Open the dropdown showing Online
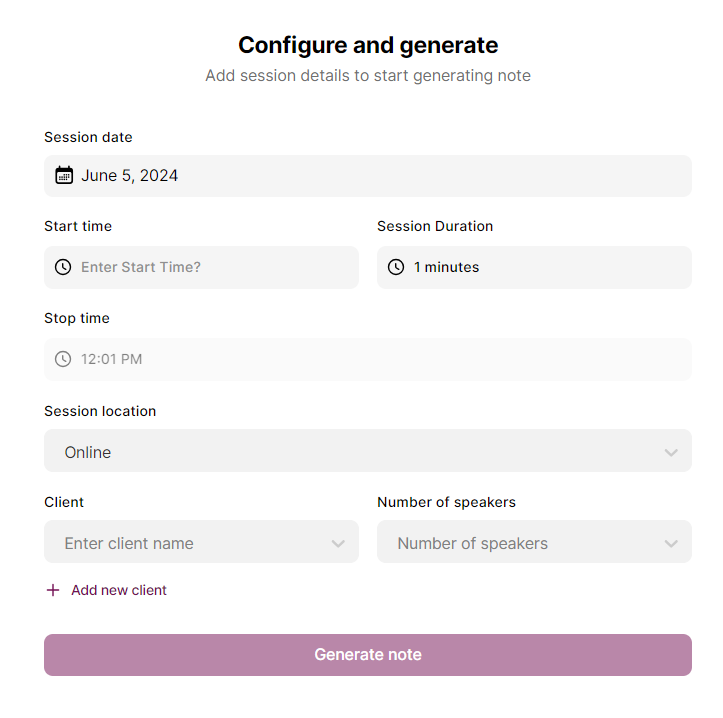The width and height of the screenshot is (723, 718). point(368,451)
